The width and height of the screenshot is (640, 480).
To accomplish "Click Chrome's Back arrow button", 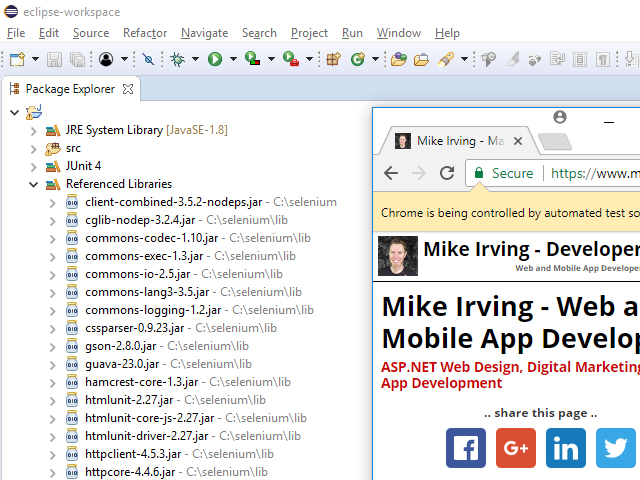I will click(391, 173).
